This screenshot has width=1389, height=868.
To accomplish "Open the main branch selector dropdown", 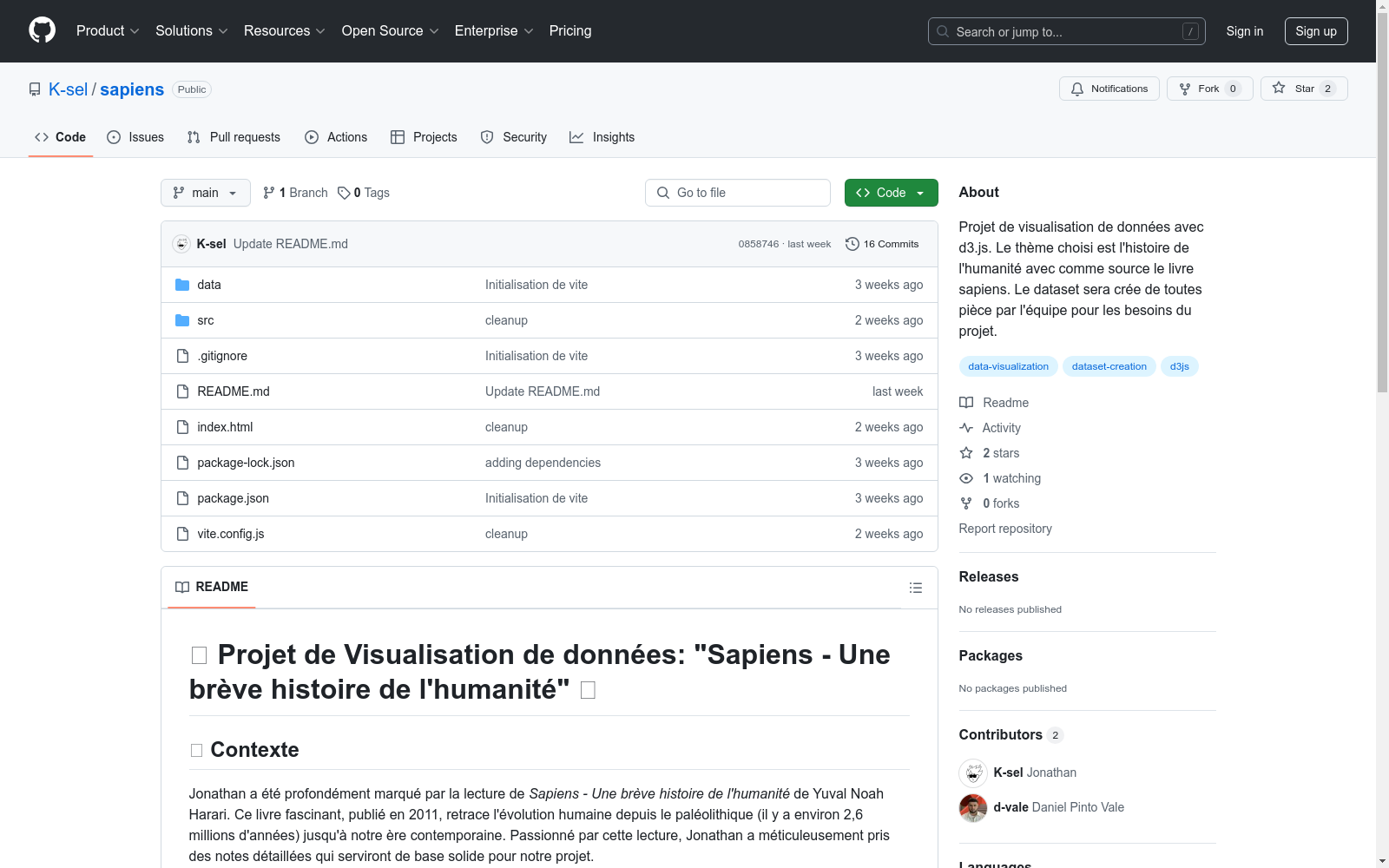I will [x=206, y=193].
